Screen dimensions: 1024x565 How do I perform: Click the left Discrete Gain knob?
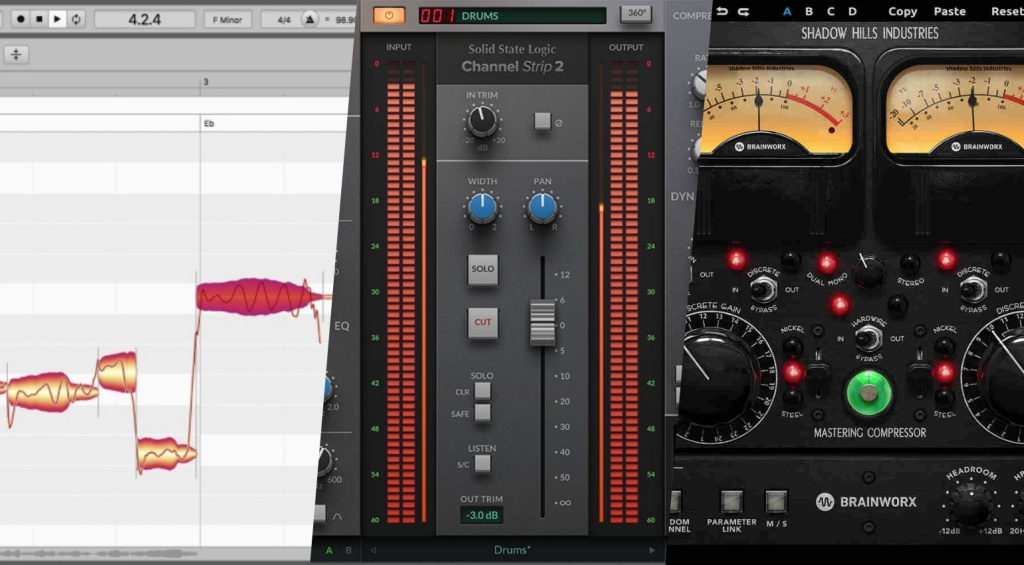(716, 376)
